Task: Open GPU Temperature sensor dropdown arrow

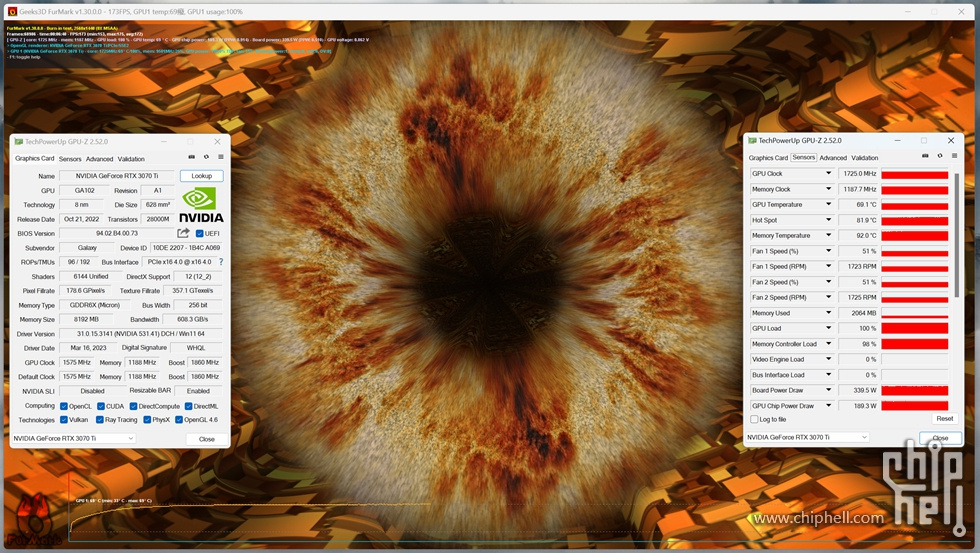Action: 829,204
